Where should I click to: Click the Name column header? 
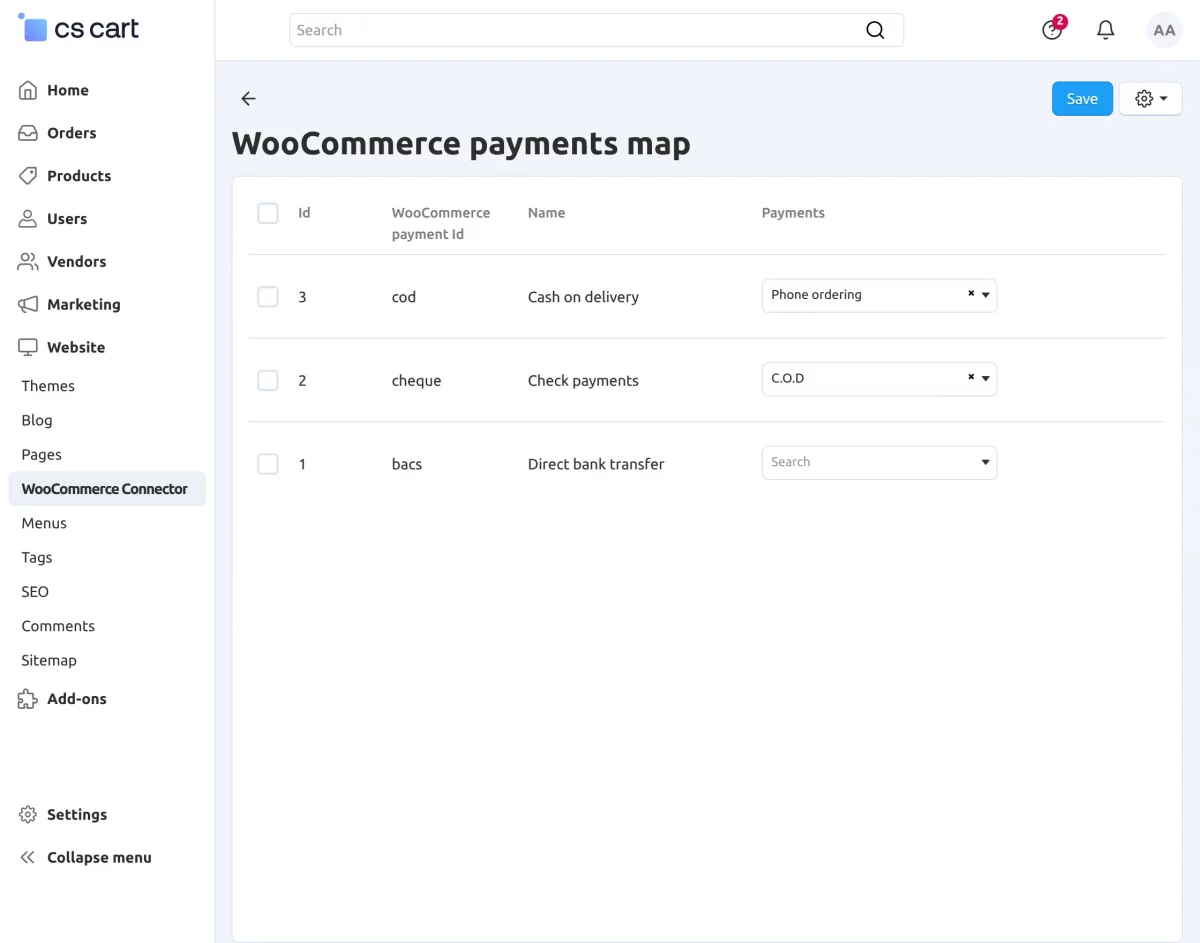(x=547, y=213)
